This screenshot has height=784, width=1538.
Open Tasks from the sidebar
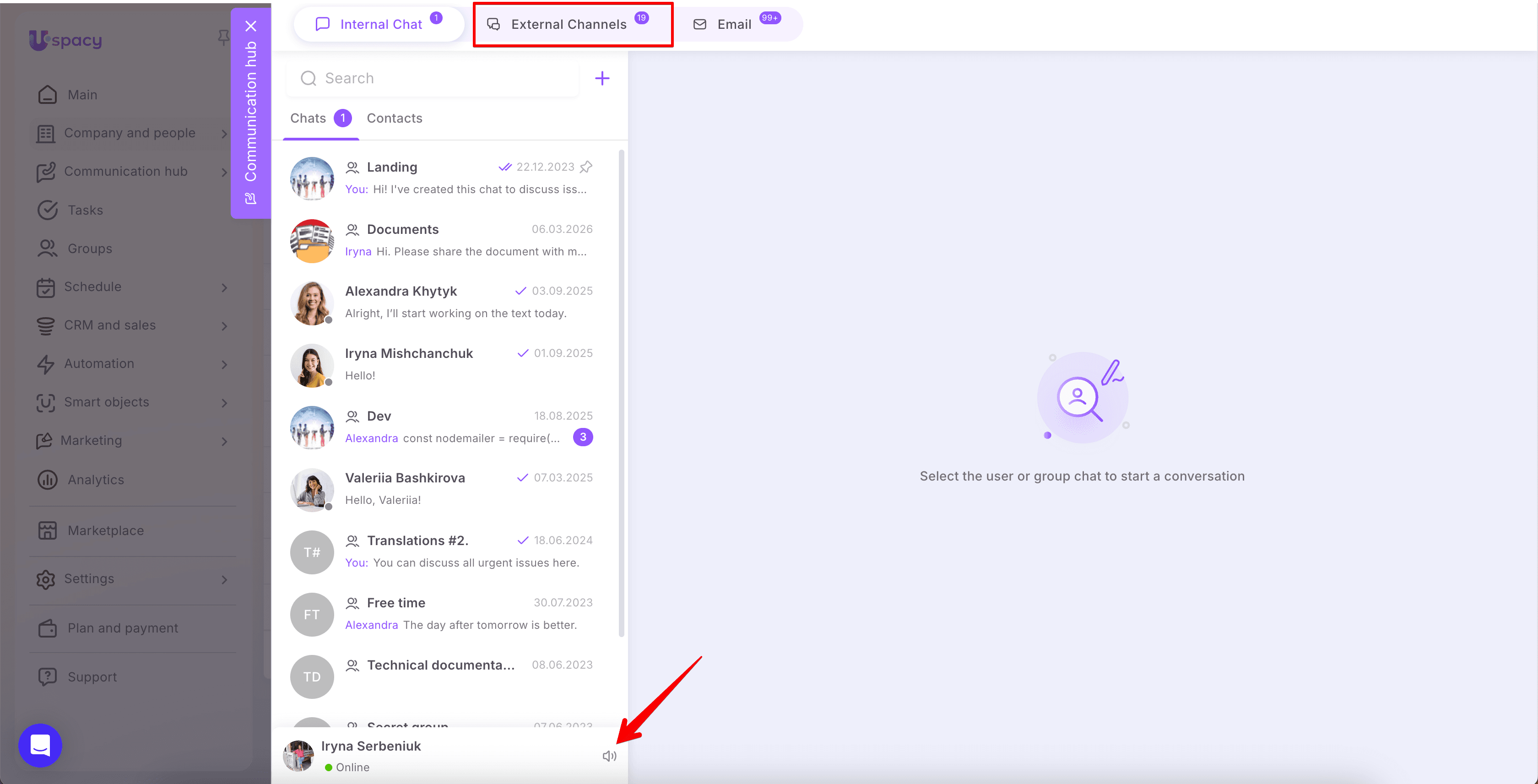coord(86,210)
